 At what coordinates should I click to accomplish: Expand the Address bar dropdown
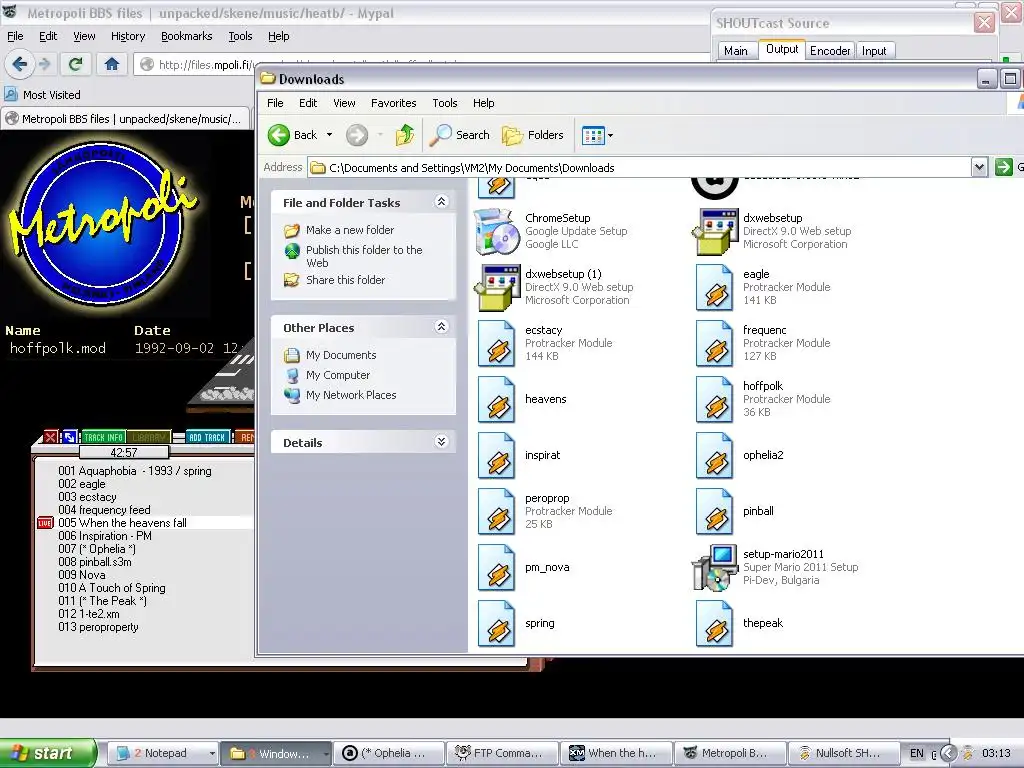[979, 167]
